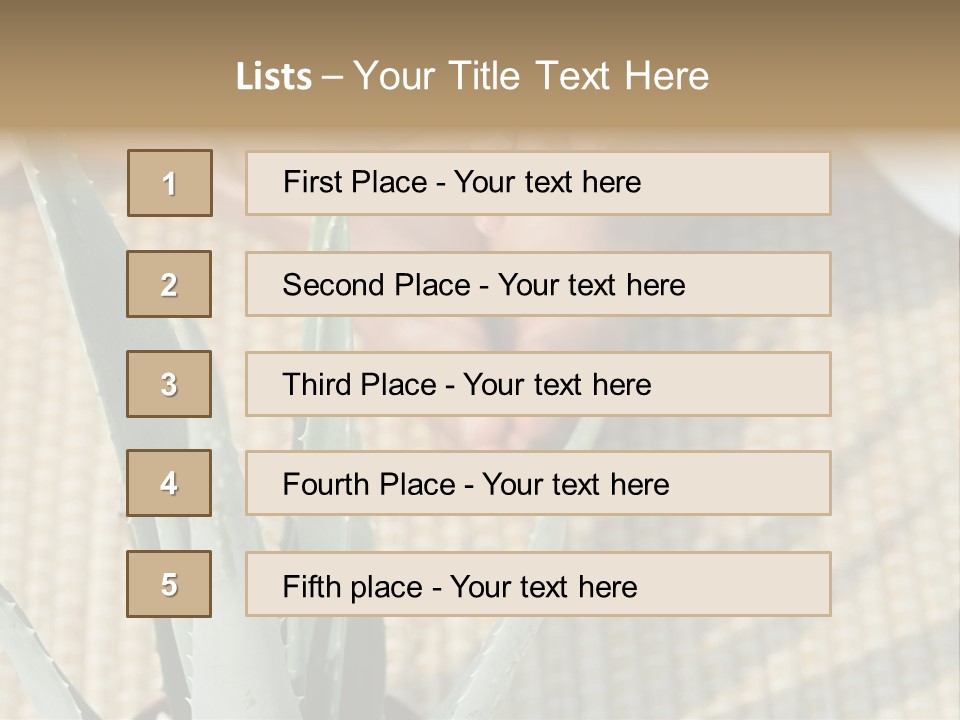Click the dash in the slide title
960x720 pixels.
point(333,77)
